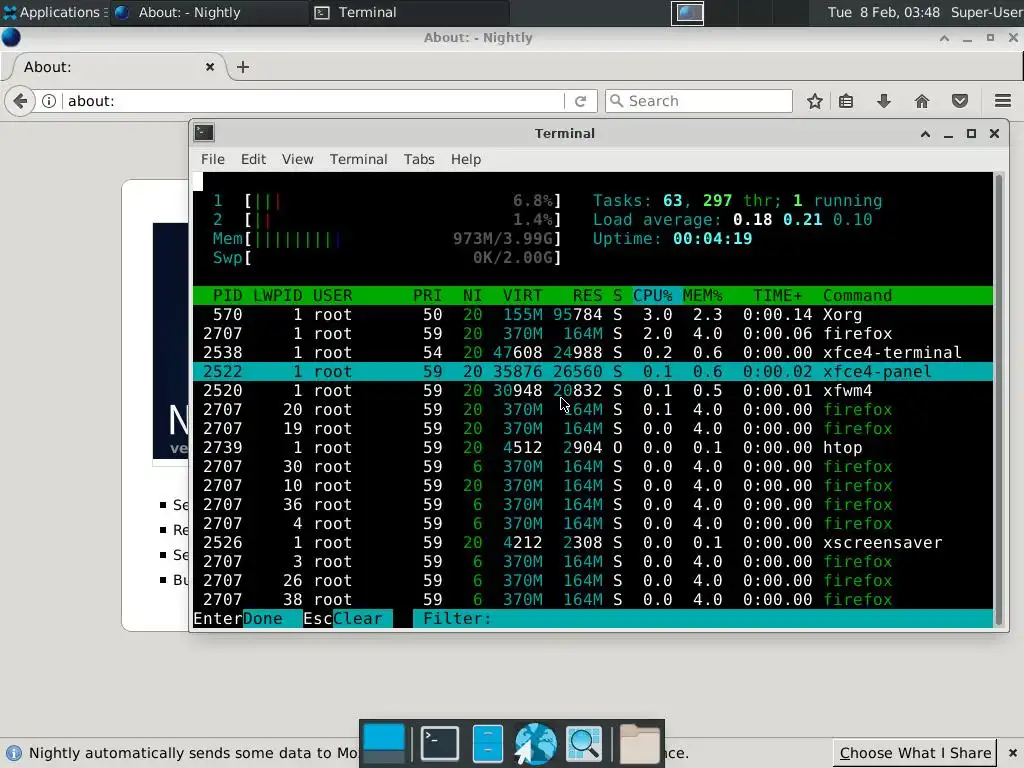Click Clear in htop filter bar

click(357, 618)
